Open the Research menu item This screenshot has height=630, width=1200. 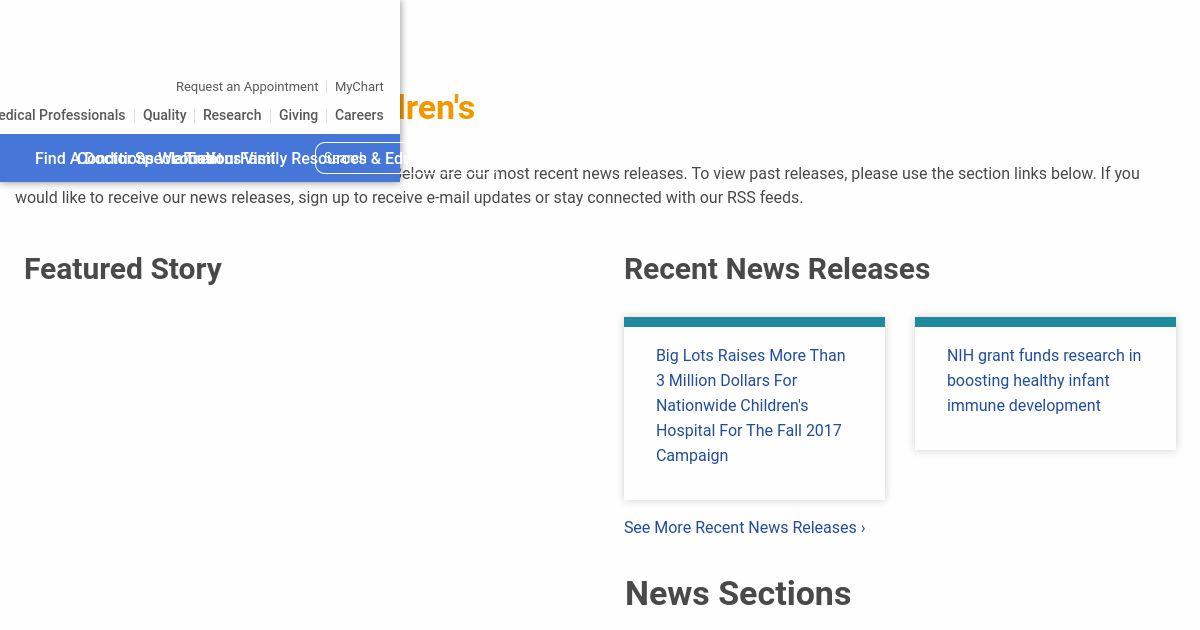232,115
